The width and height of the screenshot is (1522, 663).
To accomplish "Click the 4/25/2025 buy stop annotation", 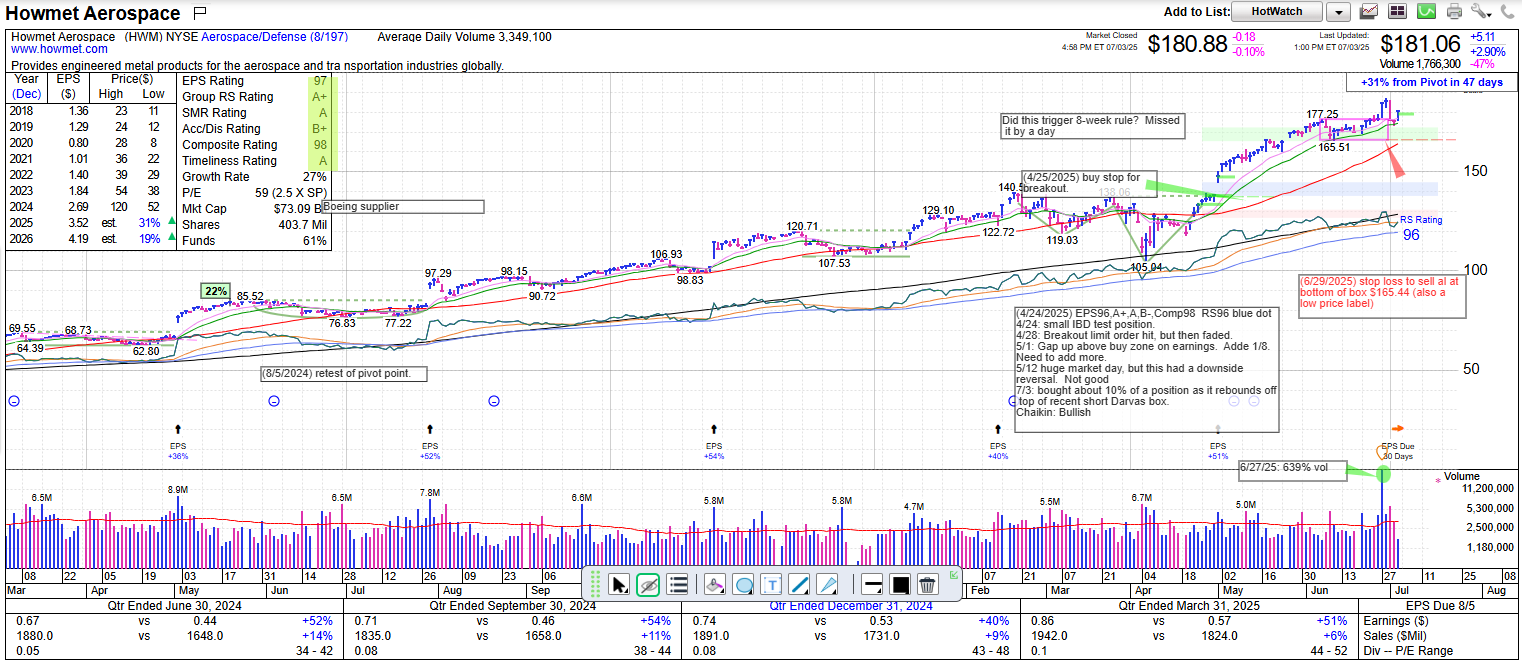I will (1089, 182).
